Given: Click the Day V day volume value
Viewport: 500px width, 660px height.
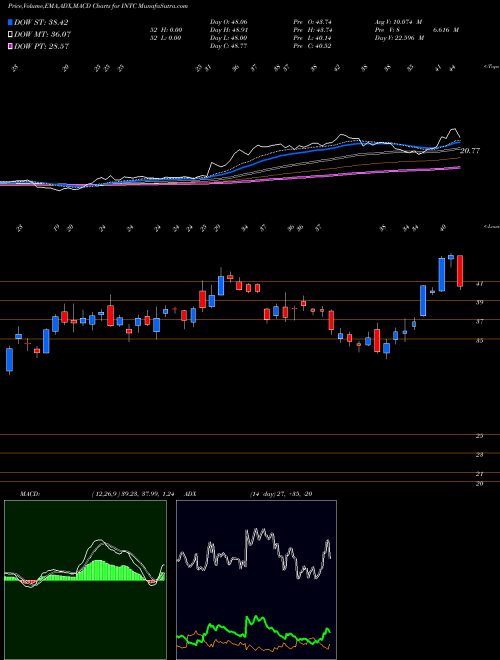Looking at the screenshot, I should [399, 38].
